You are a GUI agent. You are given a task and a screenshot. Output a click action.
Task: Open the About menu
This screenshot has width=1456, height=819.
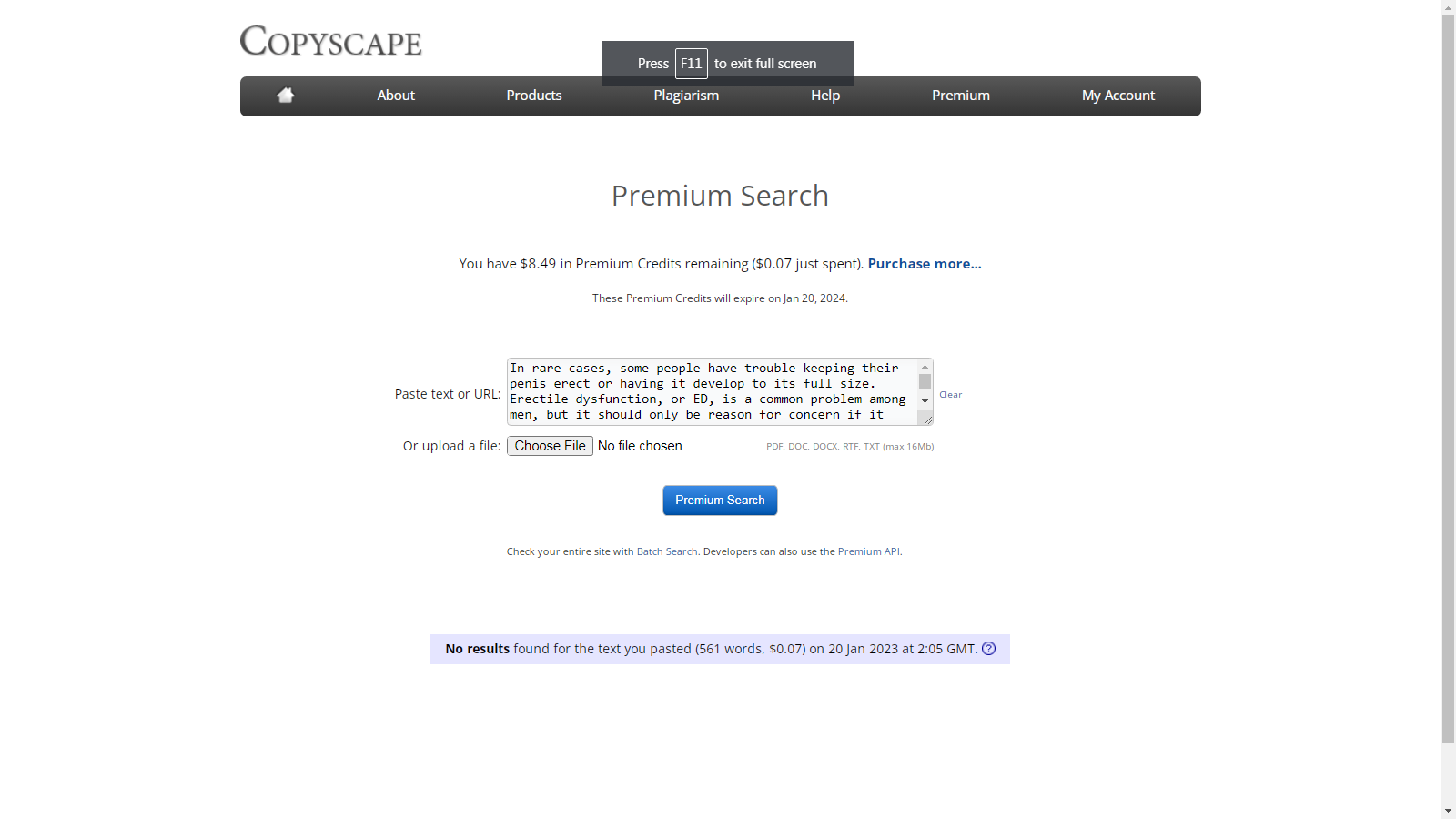396,96
